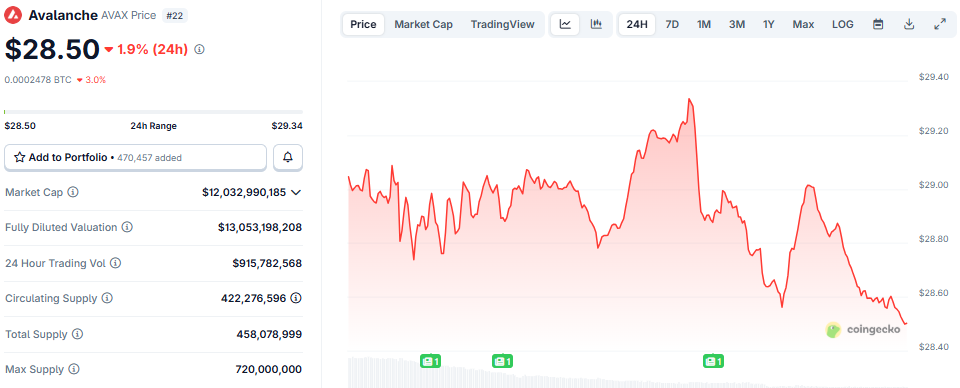Open the calendar date range picker
960x388 pixels.
click(x=878, y=24)
